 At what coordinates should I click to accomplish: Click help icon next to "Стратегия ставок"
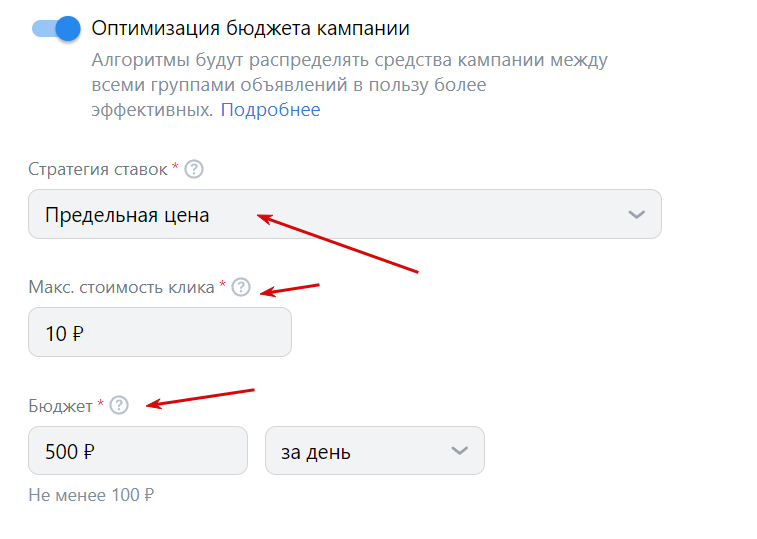pos(195,169)
